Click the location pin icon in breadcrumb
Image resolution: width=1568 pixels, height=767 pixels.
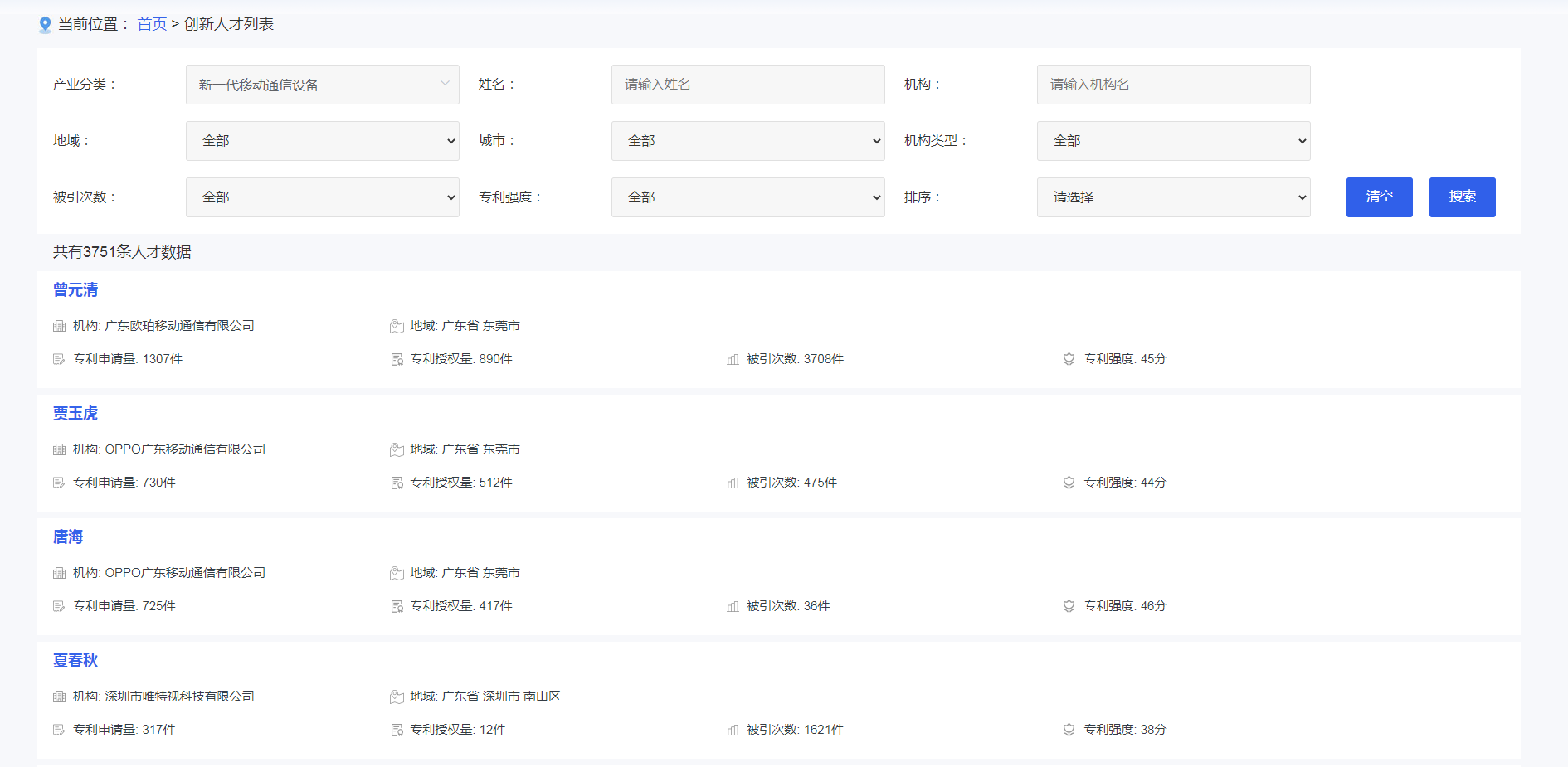tap(45, 25)
